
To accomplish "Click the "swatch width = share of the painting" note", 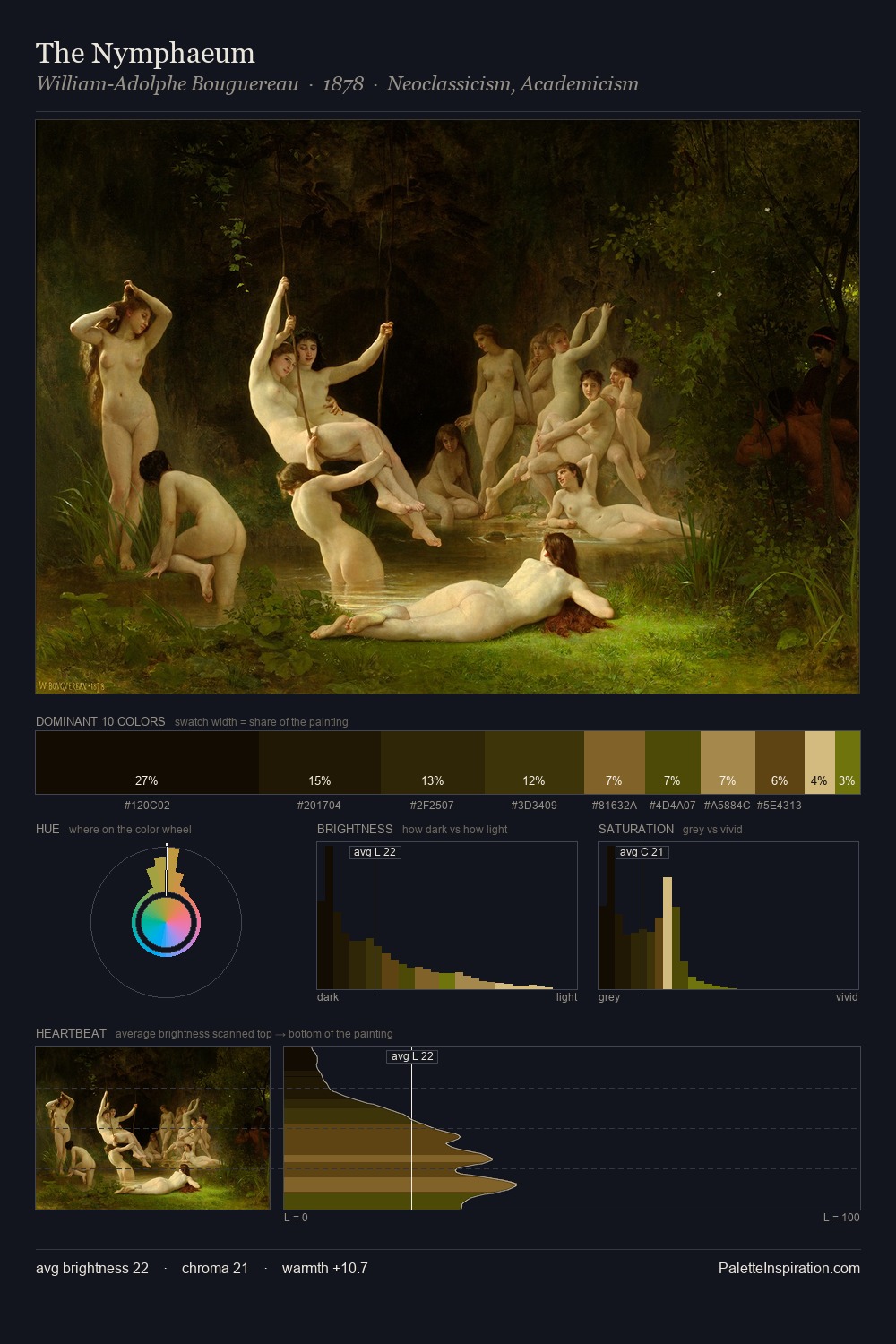I will click(x=262, y=722).
